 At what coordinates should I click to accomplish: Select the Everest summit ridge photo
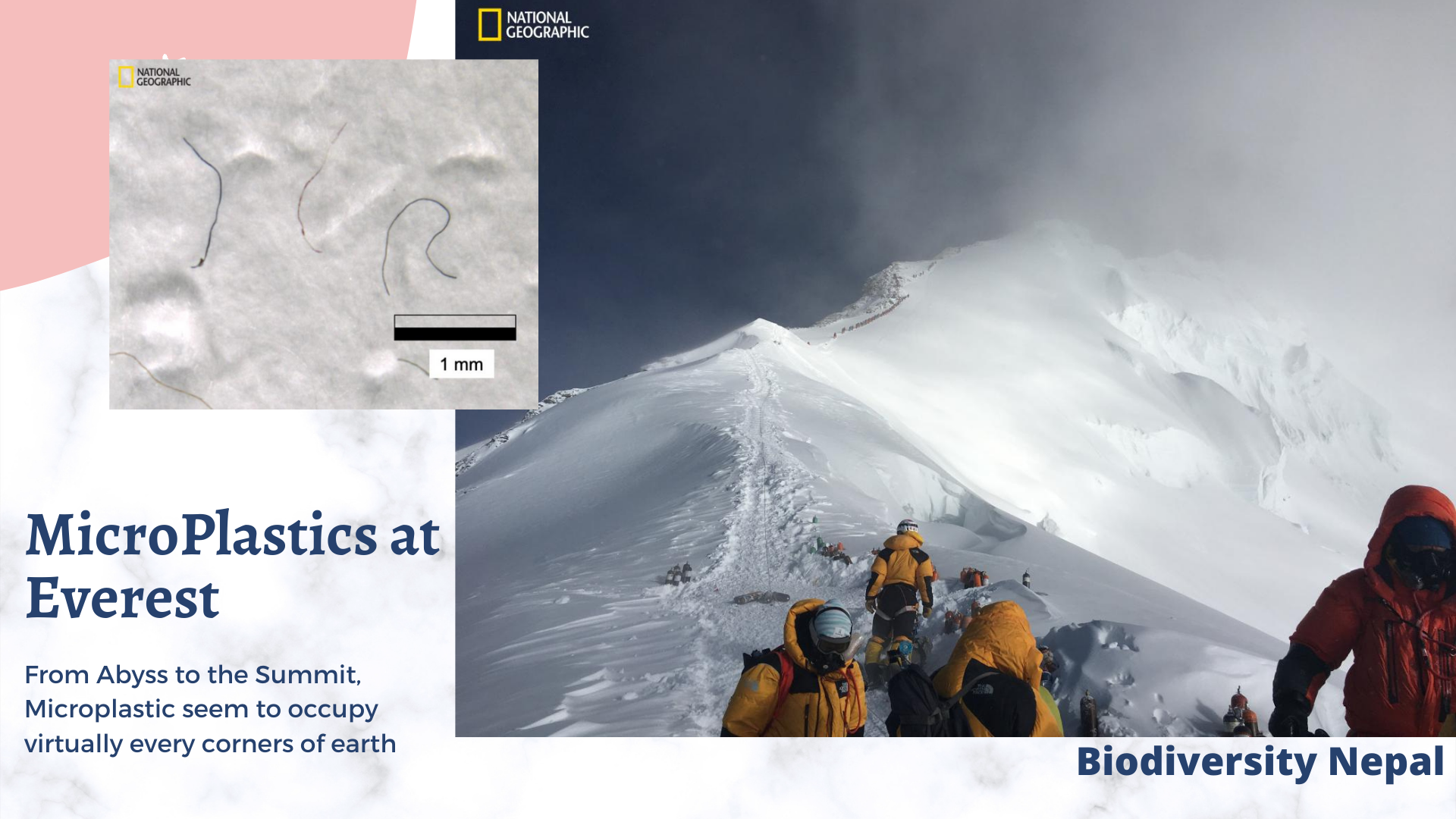(955, 369)
